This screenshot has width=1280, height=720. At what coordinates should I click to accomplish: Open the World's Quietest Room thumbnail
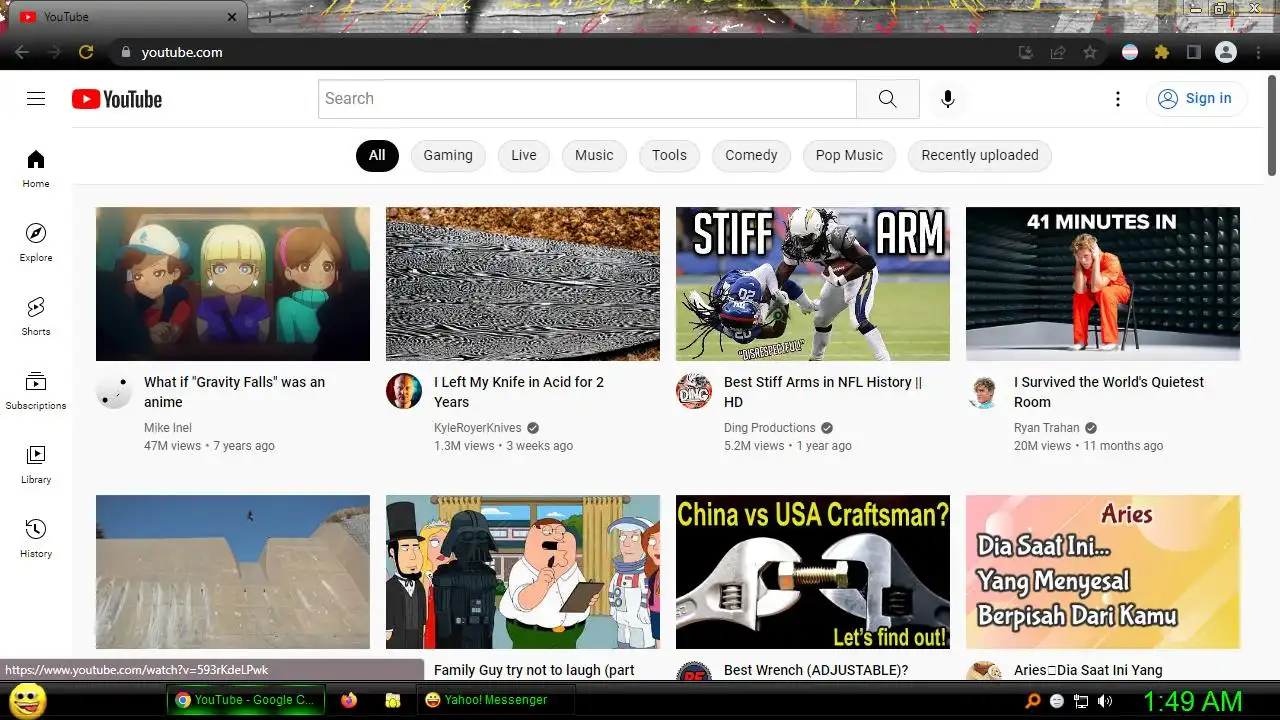point(1103,284)
